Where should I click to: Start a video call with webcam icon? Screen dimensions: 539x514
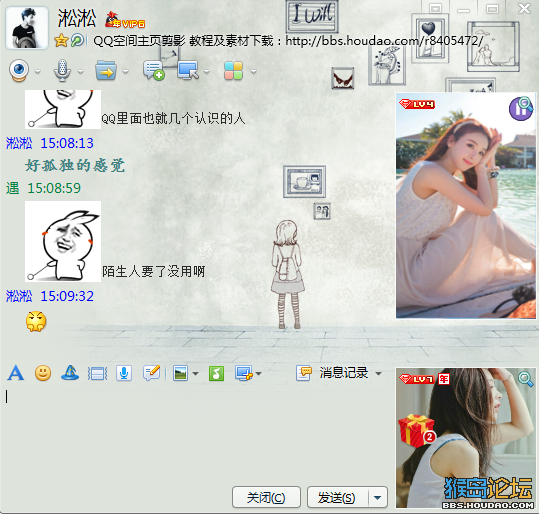(19, 71)
